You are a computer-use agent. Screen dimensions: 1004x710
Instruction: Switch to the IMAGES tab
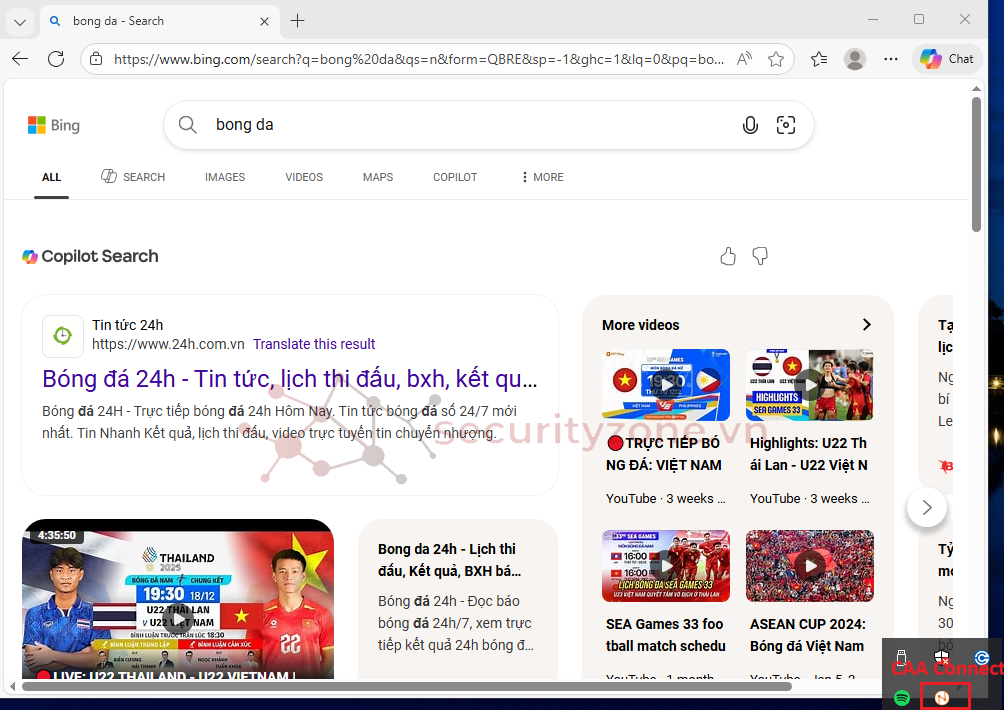point(225,177)
